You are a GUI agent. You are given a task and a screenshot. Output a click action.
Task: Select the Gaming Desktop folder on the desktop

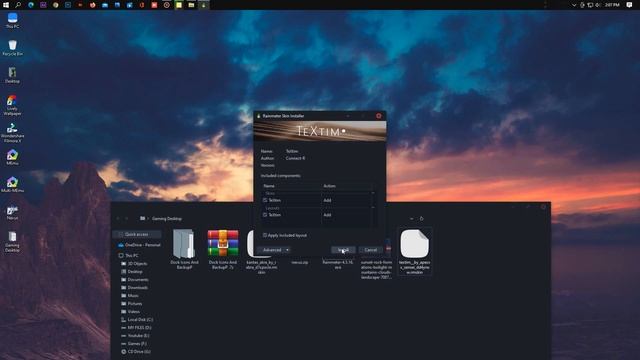click(12, 241)
